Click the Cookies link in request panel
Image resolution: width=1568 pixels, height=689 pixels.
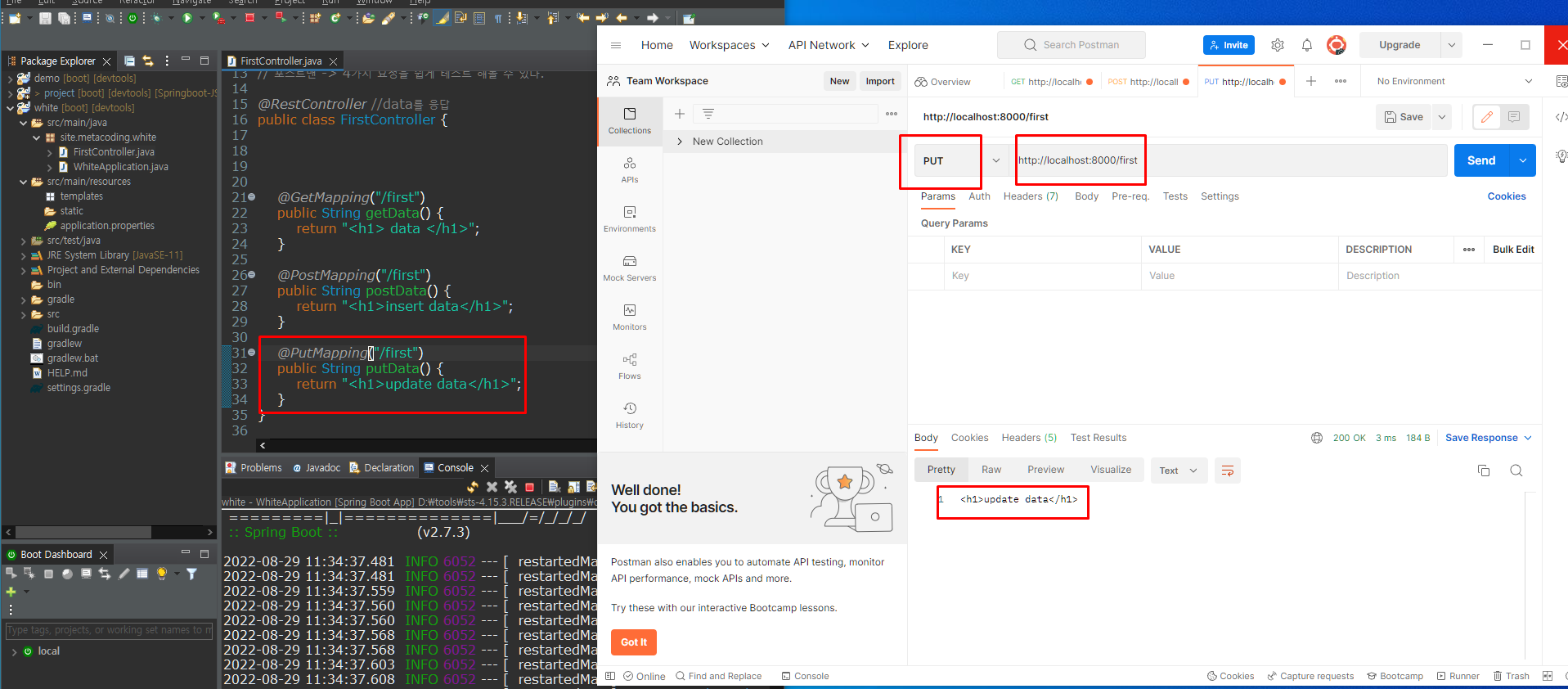1507,196
